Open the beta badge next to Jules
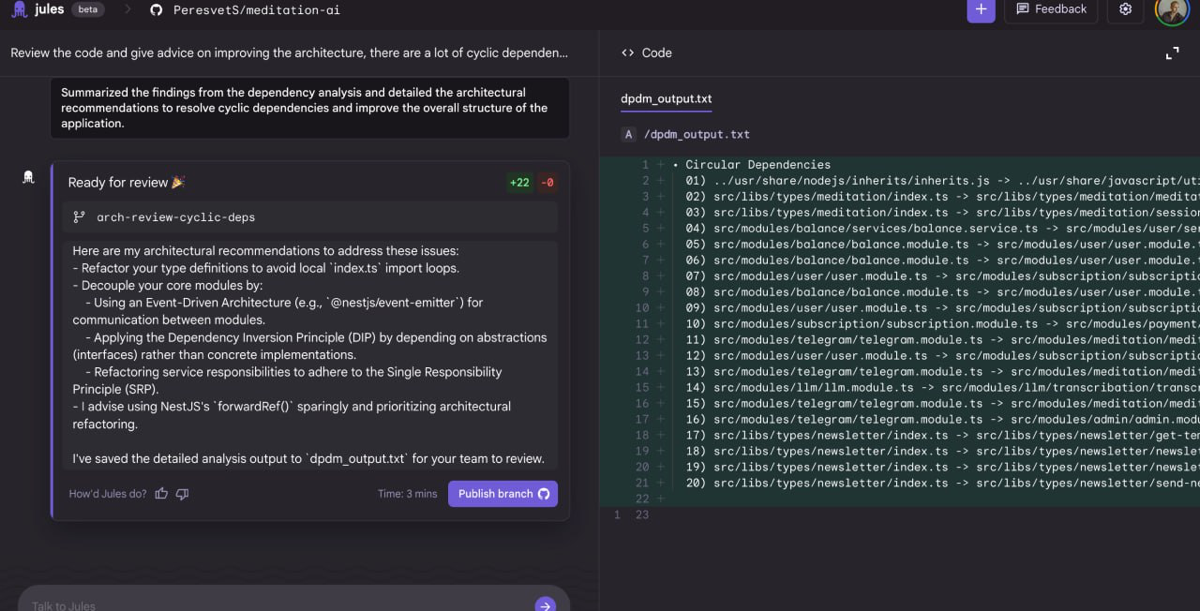The image size is (1200, 611). 89,10
